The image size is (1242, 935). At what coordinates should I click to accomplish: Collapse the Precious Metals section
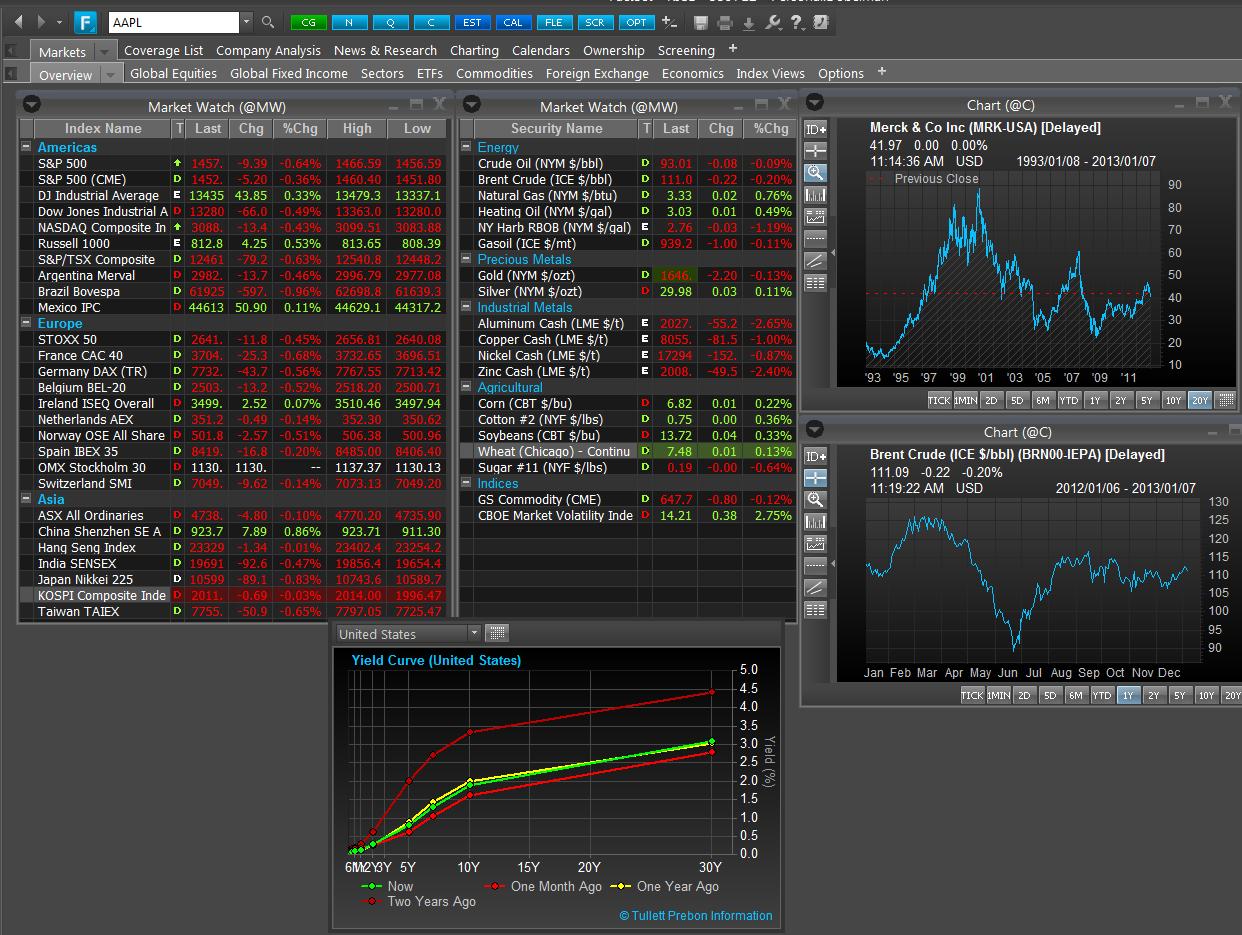click(x=468, y=260)
